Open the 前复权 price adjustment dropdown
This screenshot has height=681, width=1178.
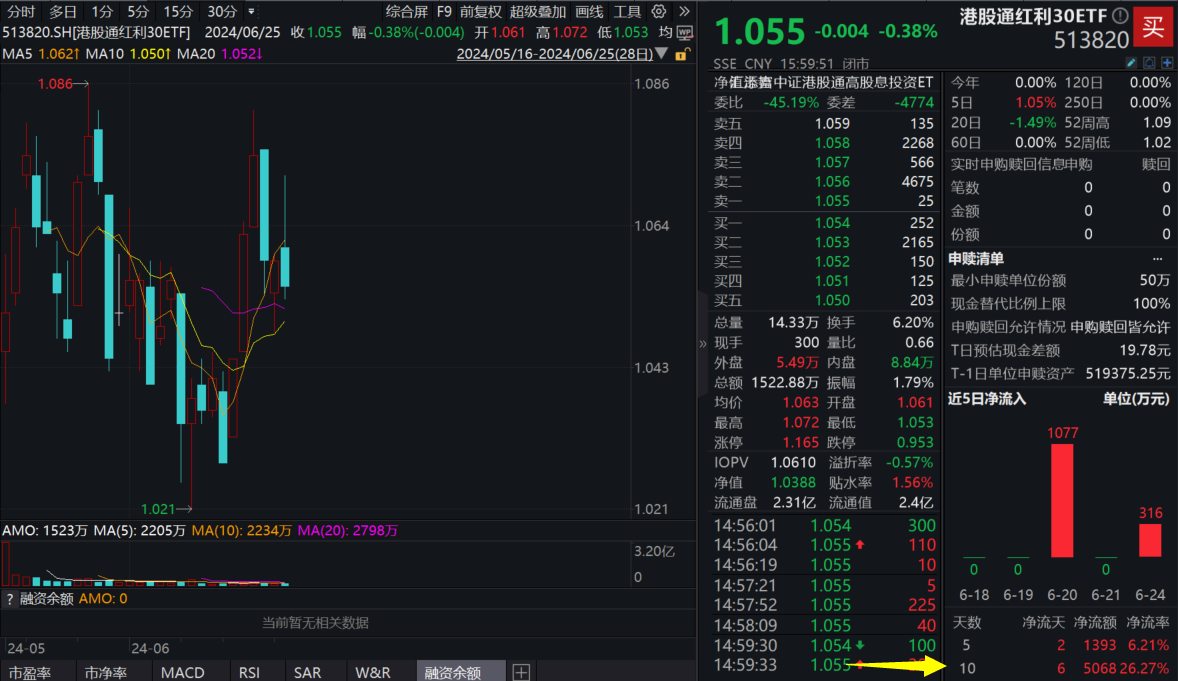click(481, 12)
